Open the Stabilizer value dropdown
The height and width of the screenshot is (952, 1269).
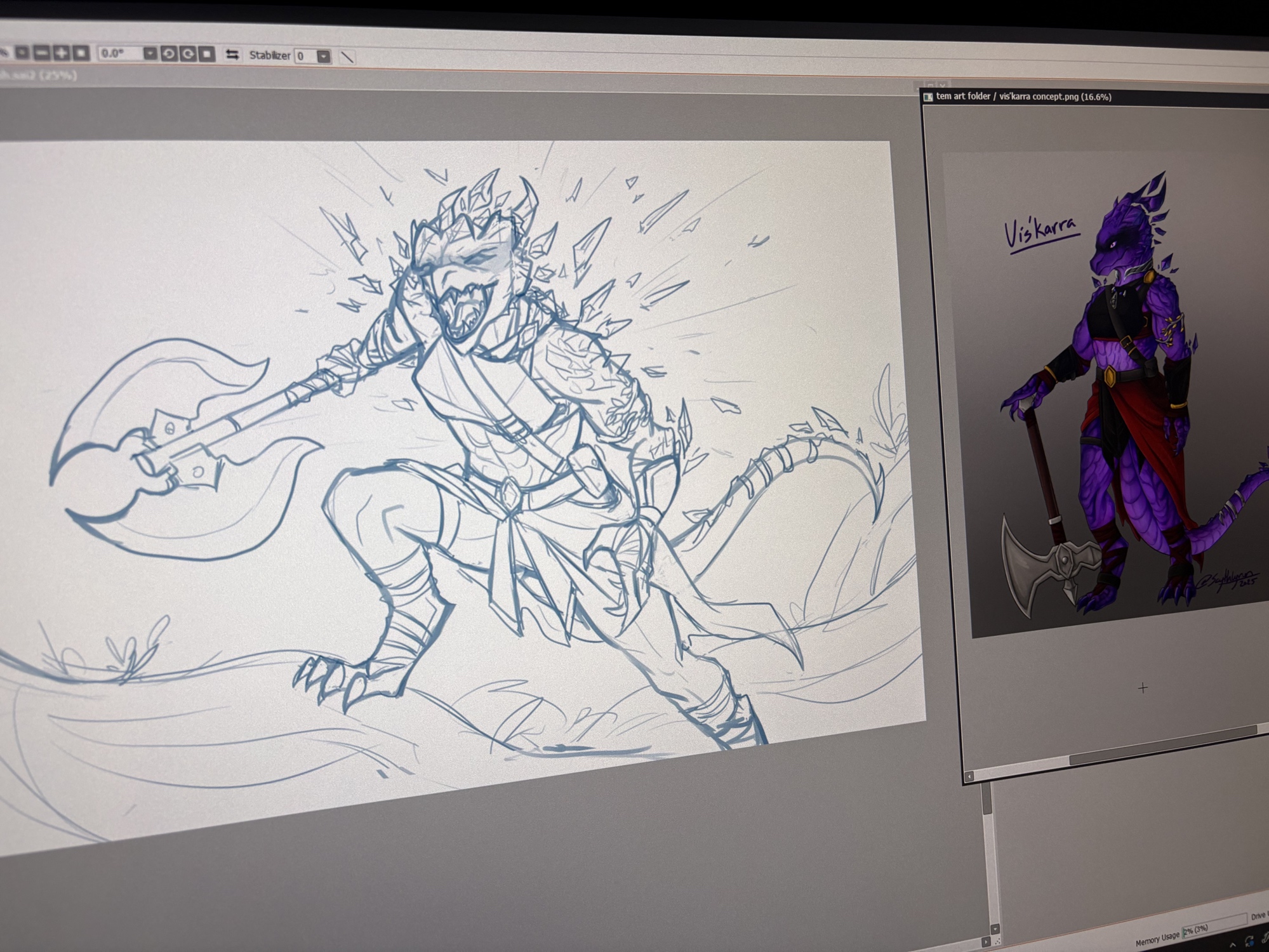click(324, 56)
